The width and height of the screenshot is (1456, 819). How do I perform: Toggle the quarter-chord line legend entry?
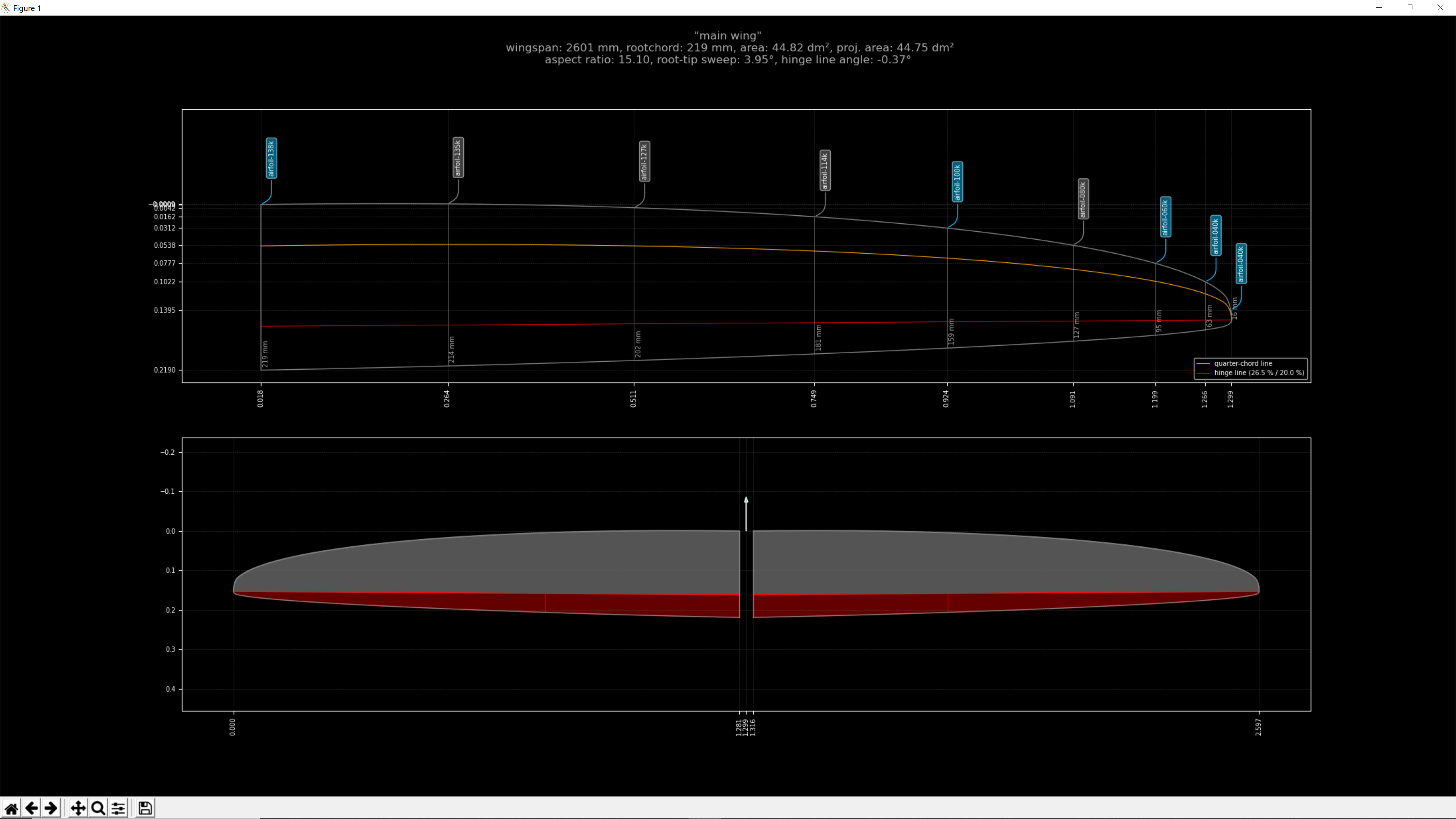[x=1244, y=364]
